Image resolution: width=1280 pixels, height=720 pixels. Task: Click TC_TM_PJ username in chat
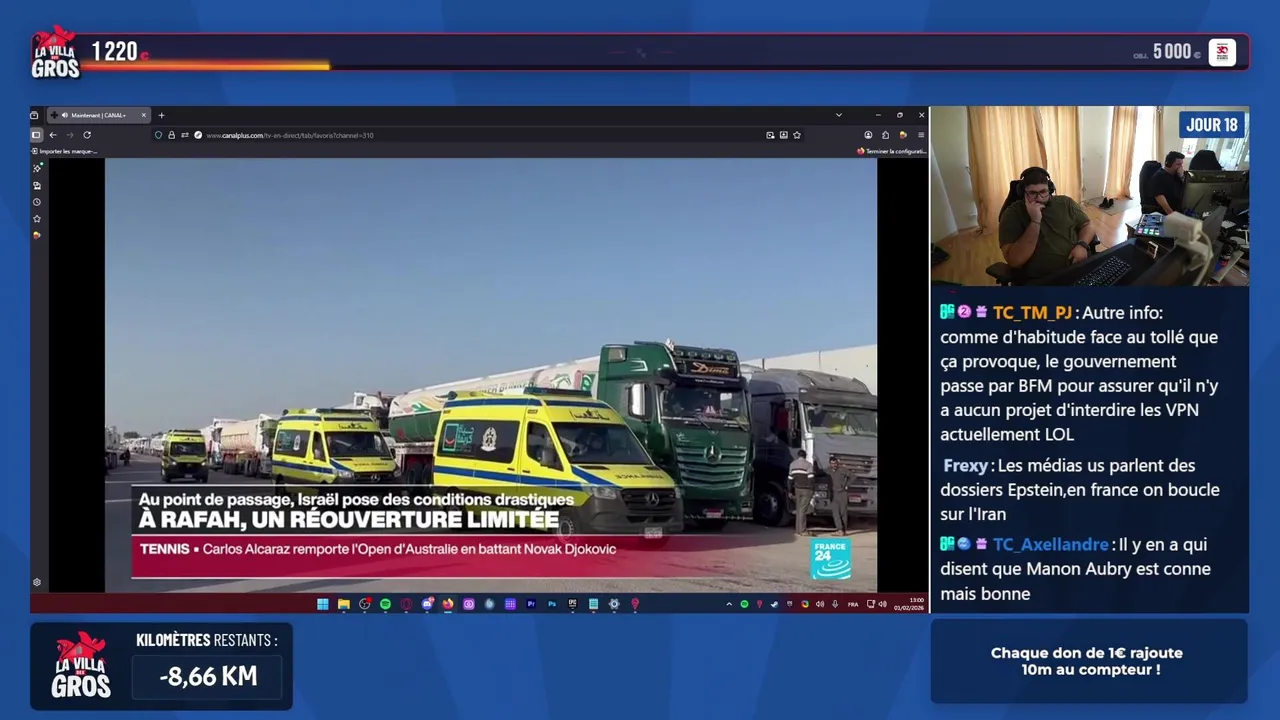[1032, 313]
